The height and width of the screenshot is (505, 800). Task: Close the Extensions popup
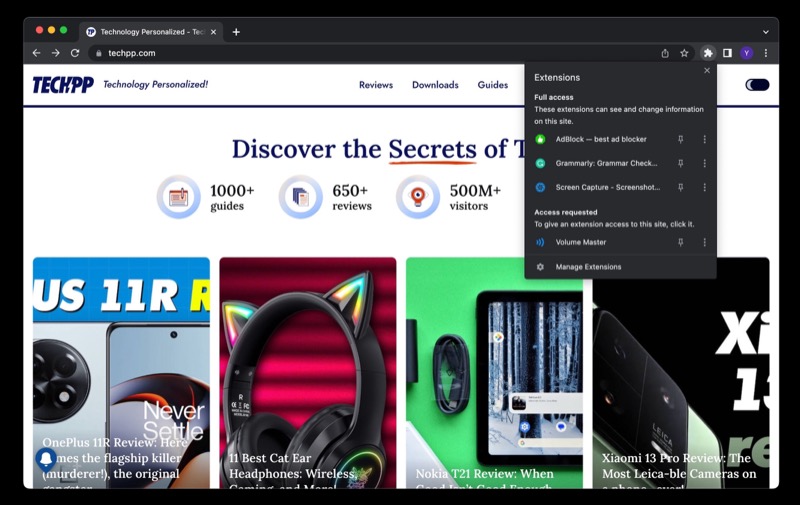pyautogui.click(x=707, y=70)
